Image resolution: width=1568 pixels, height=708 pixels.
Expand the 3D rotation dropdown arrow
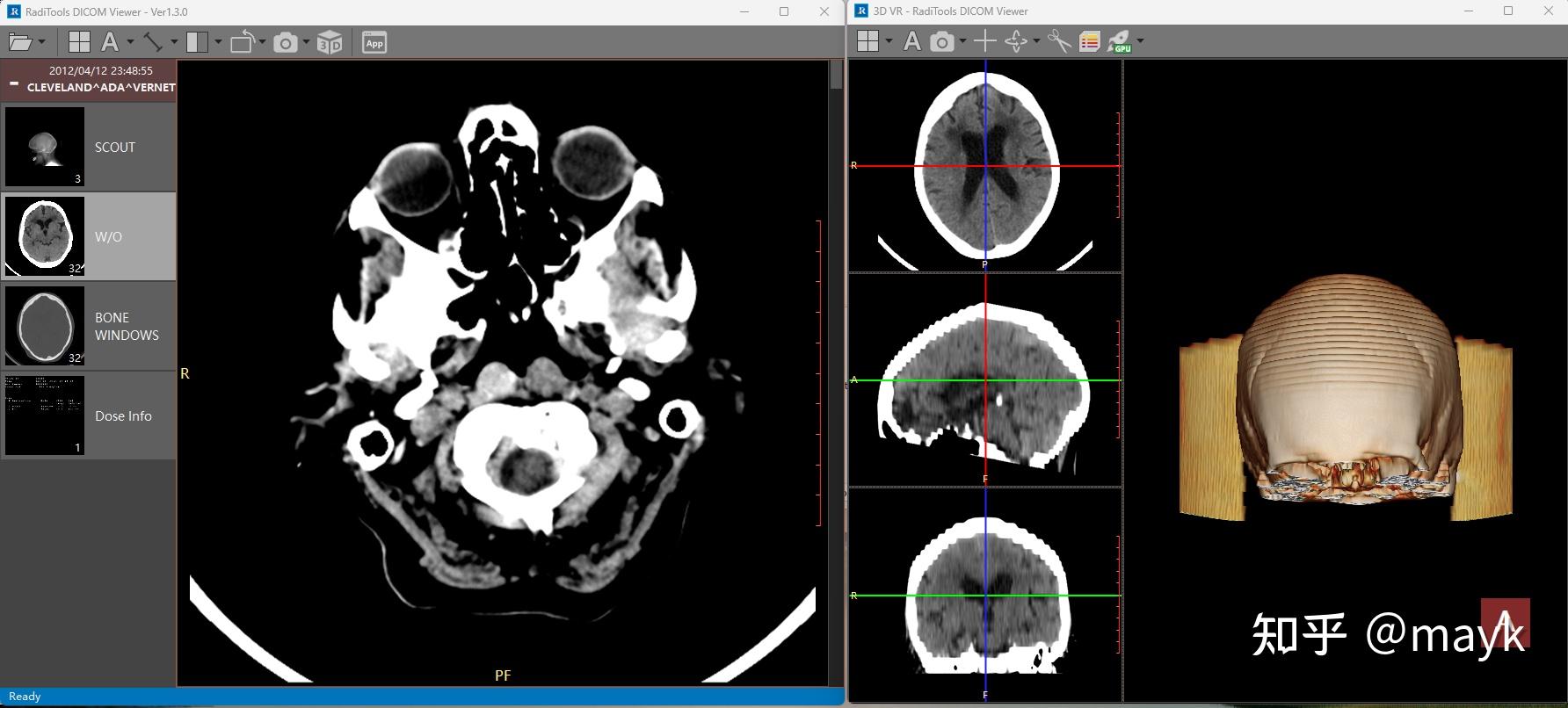(1037, 40)
